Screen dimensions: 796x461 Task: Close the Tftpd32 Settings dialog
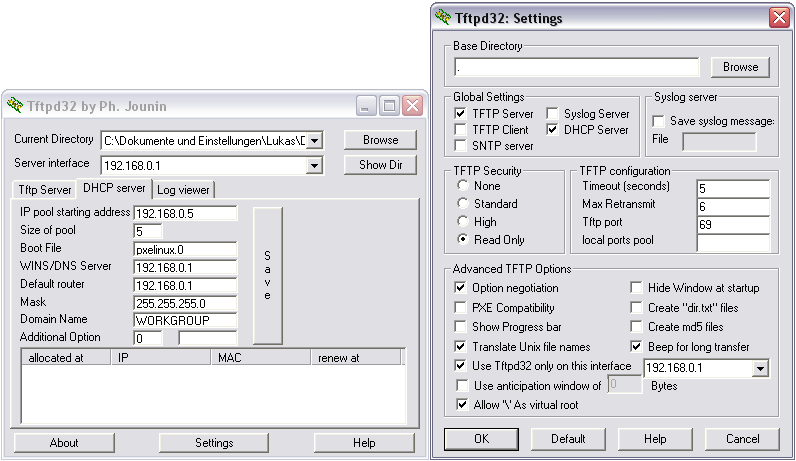click(779, 18)
